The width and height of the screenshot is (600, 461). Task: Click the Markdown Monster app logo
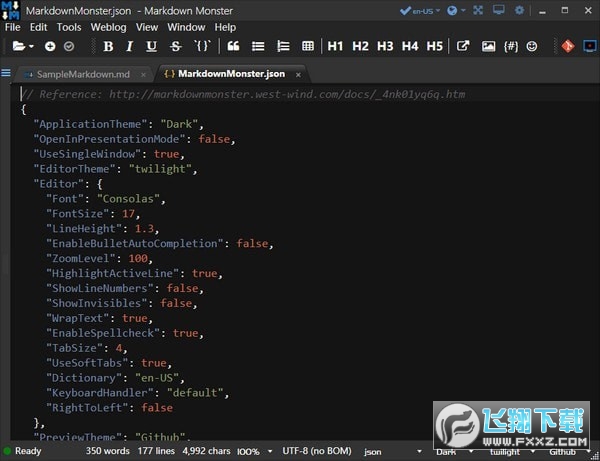pos(10,10)
